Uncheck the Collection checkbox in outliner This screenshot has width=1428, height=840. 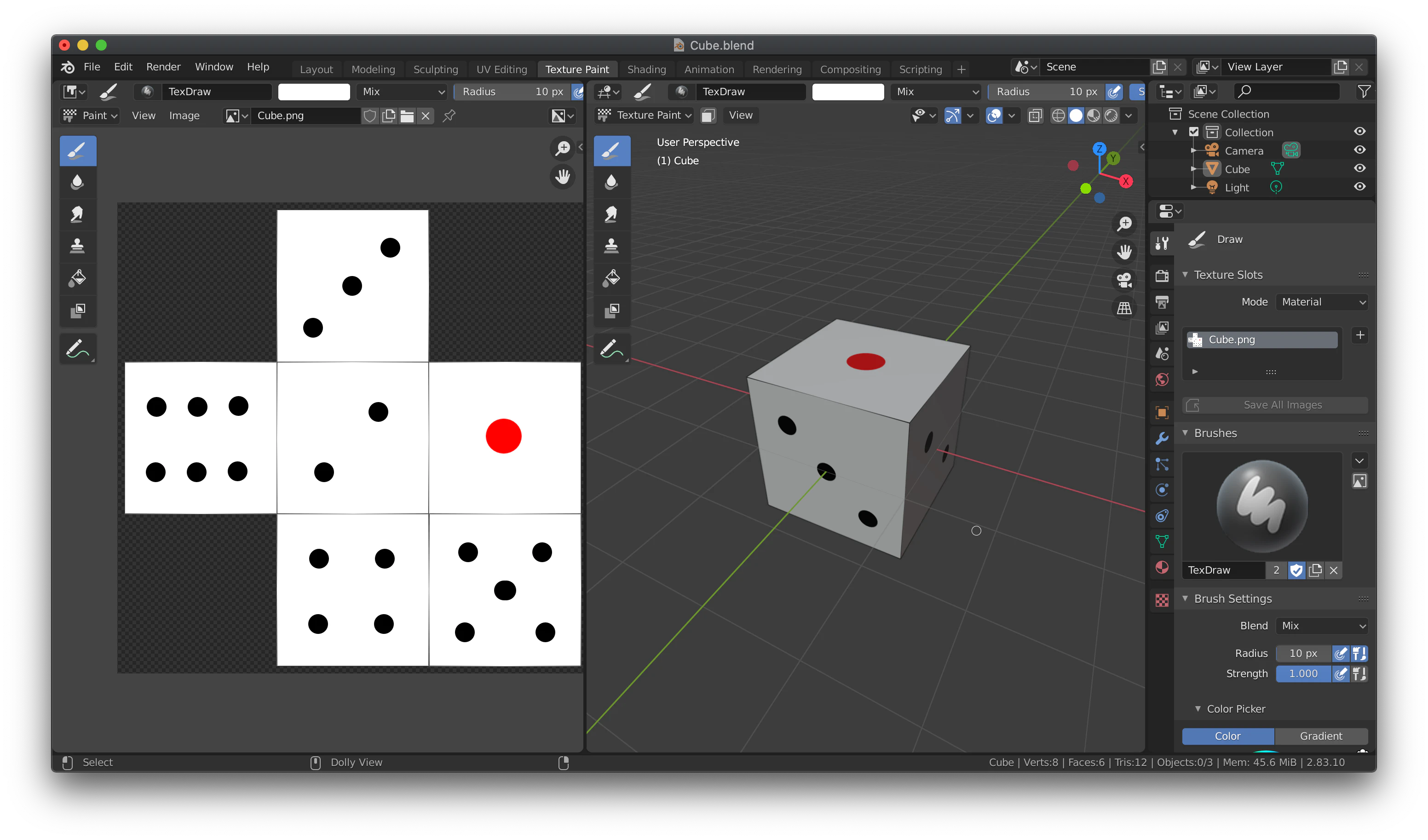point(1193,132)
